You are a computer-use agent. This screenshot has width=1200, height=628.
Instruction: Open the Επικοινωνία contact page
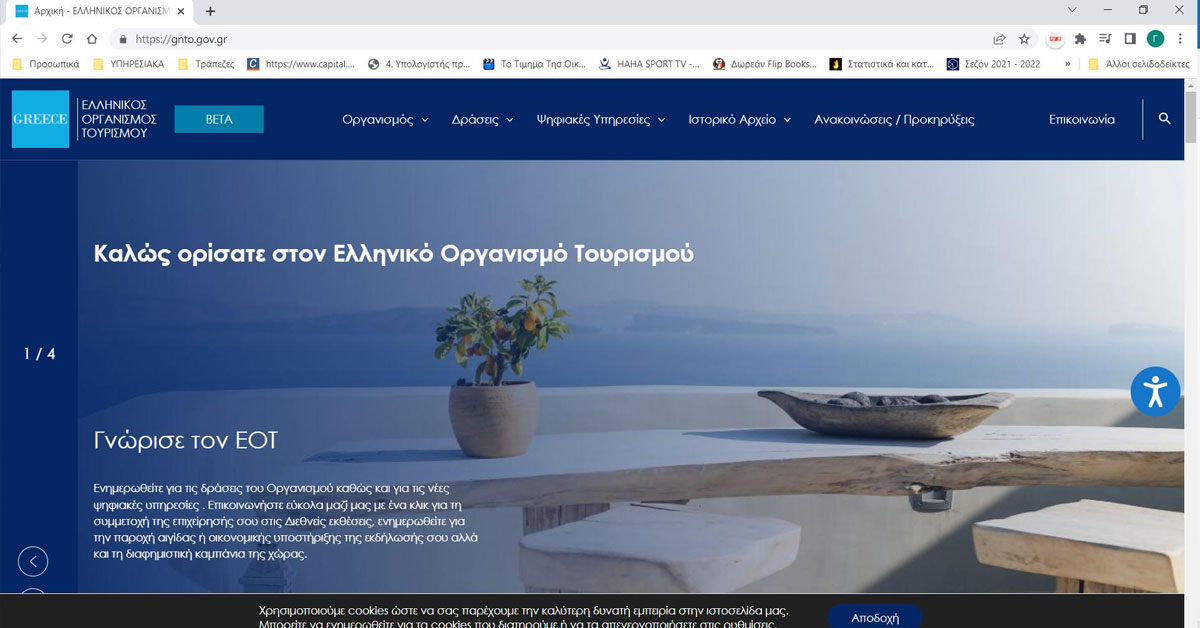tap(1082, 119)
